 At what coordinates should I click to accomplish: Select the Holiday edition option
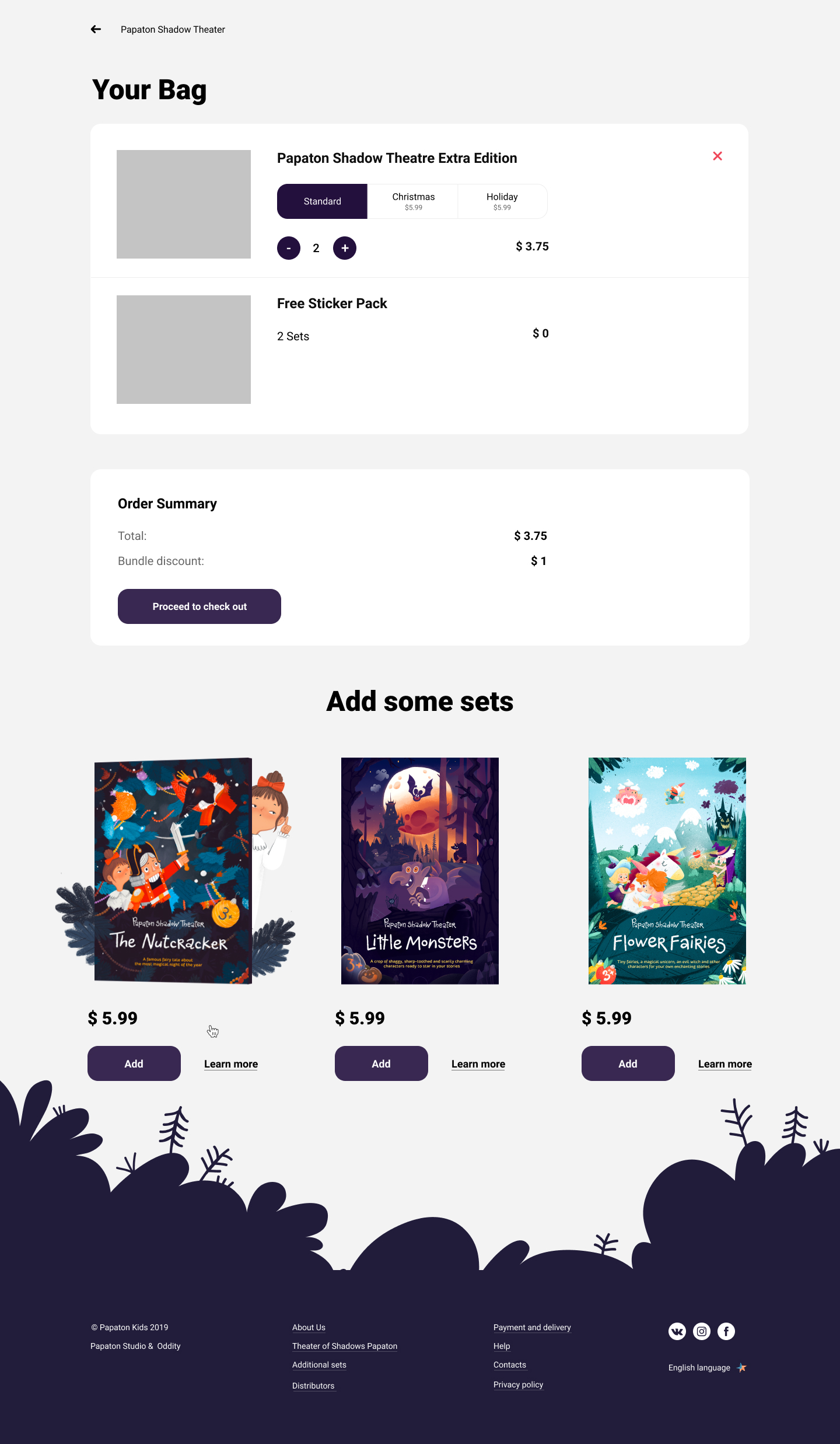[502, 201]
